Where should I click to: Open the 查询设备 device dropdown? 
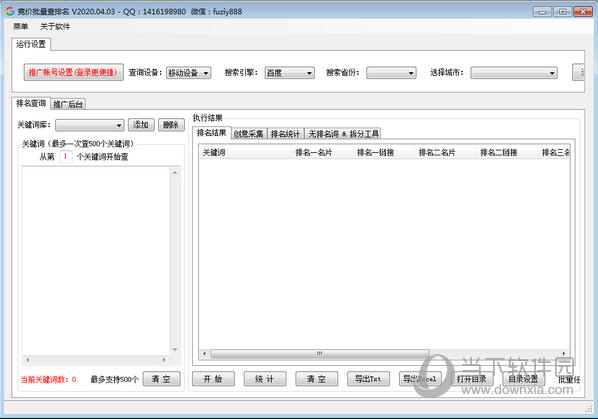tap(188, 73)
